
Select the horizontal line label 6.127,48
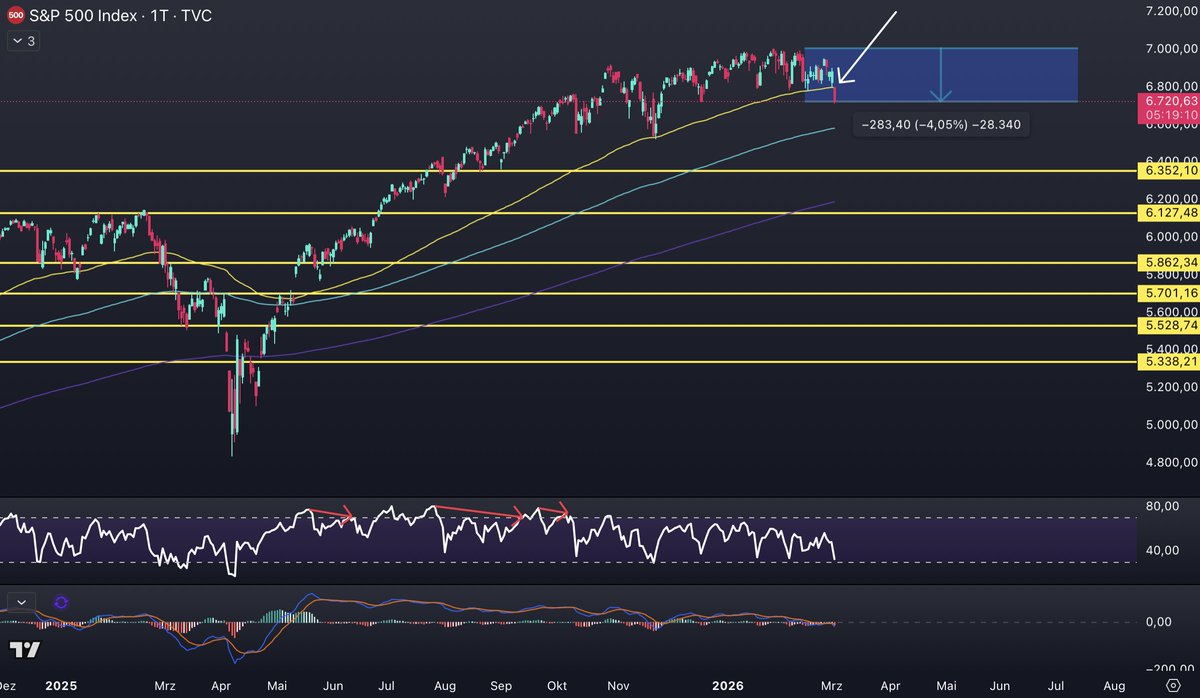click(x=1170, y=213)
